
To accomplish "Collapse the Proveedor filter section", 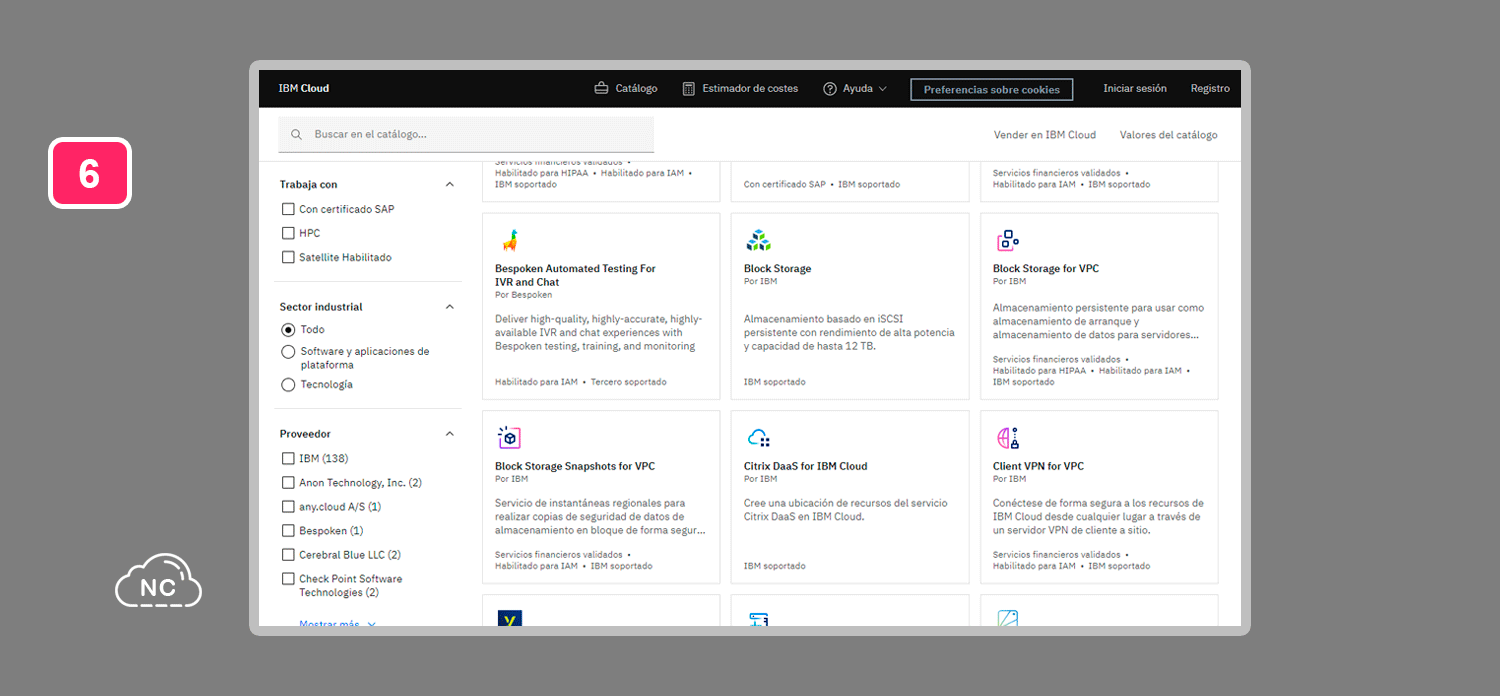I will (449, 434).
